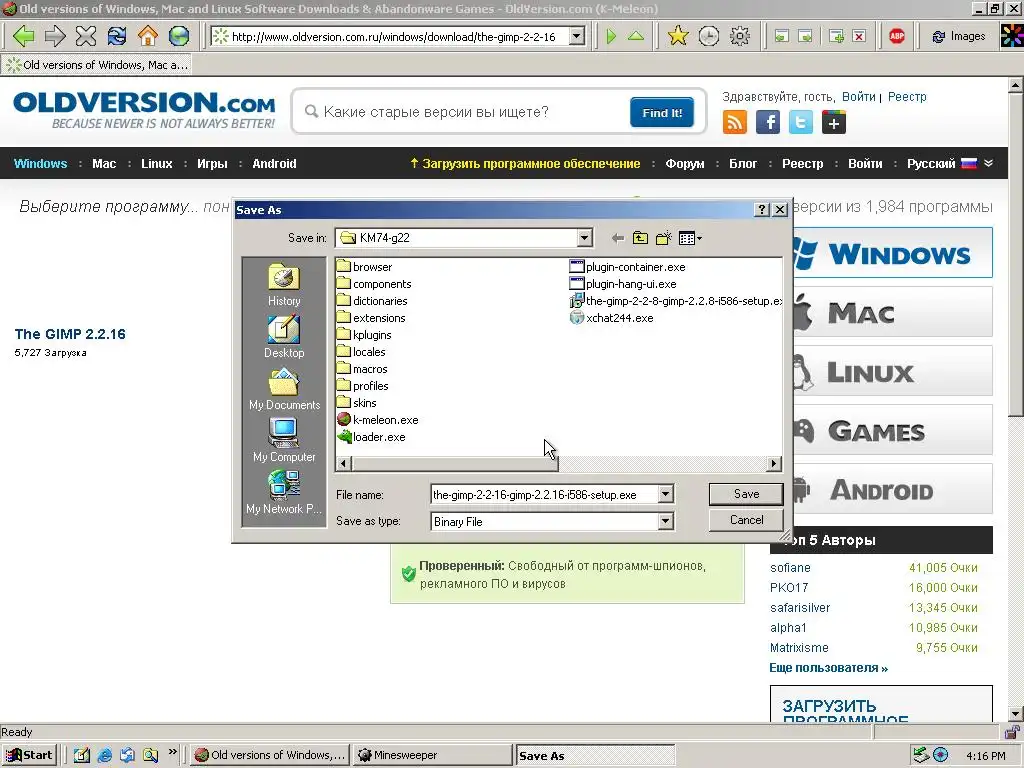The height and width of the screenshot is (768, 1024).
Task: Select My Network Places in places bar
Action: (284, 493)
